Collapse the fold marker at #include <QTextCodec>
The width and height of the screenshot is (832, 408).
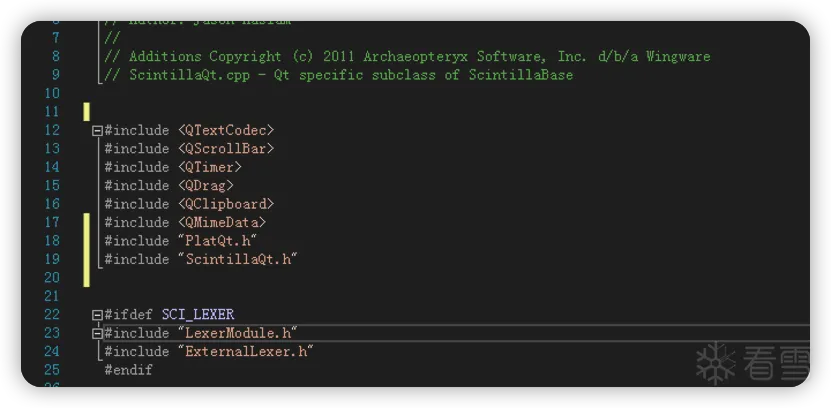pos(97,130)
